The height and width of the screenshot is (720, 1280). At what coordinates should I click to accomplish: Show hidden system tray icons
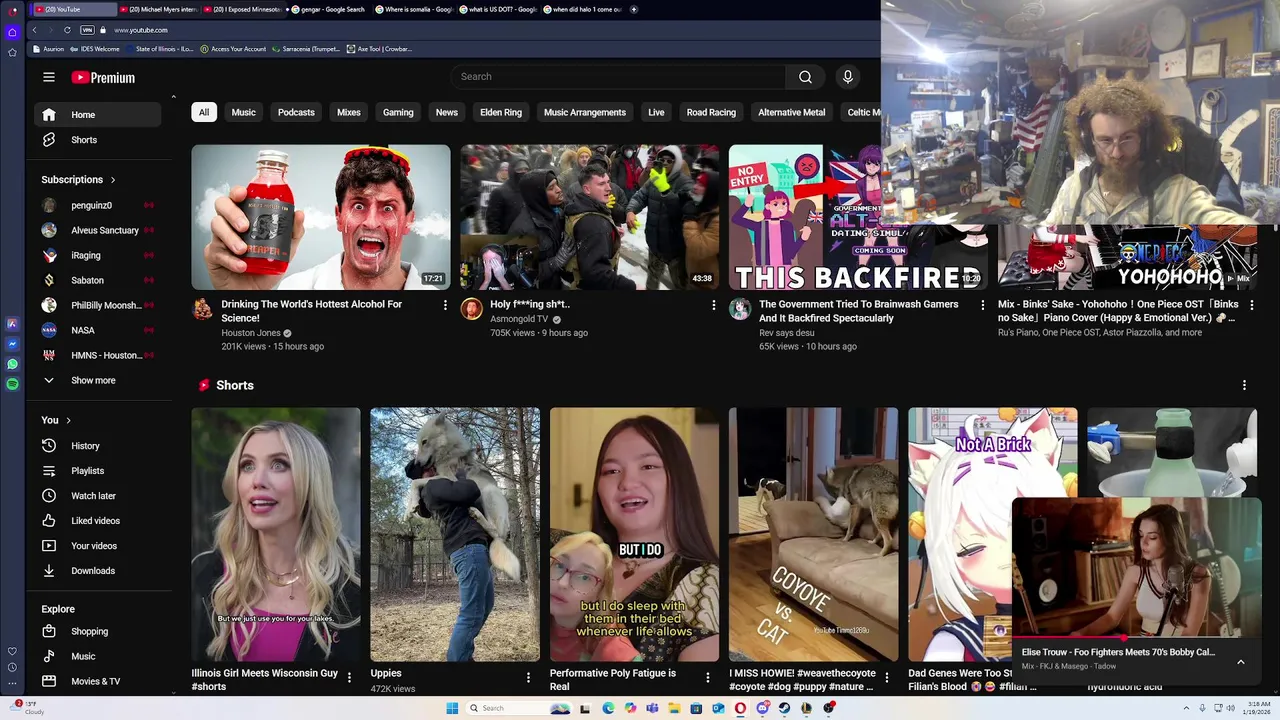coord(1186,708)
